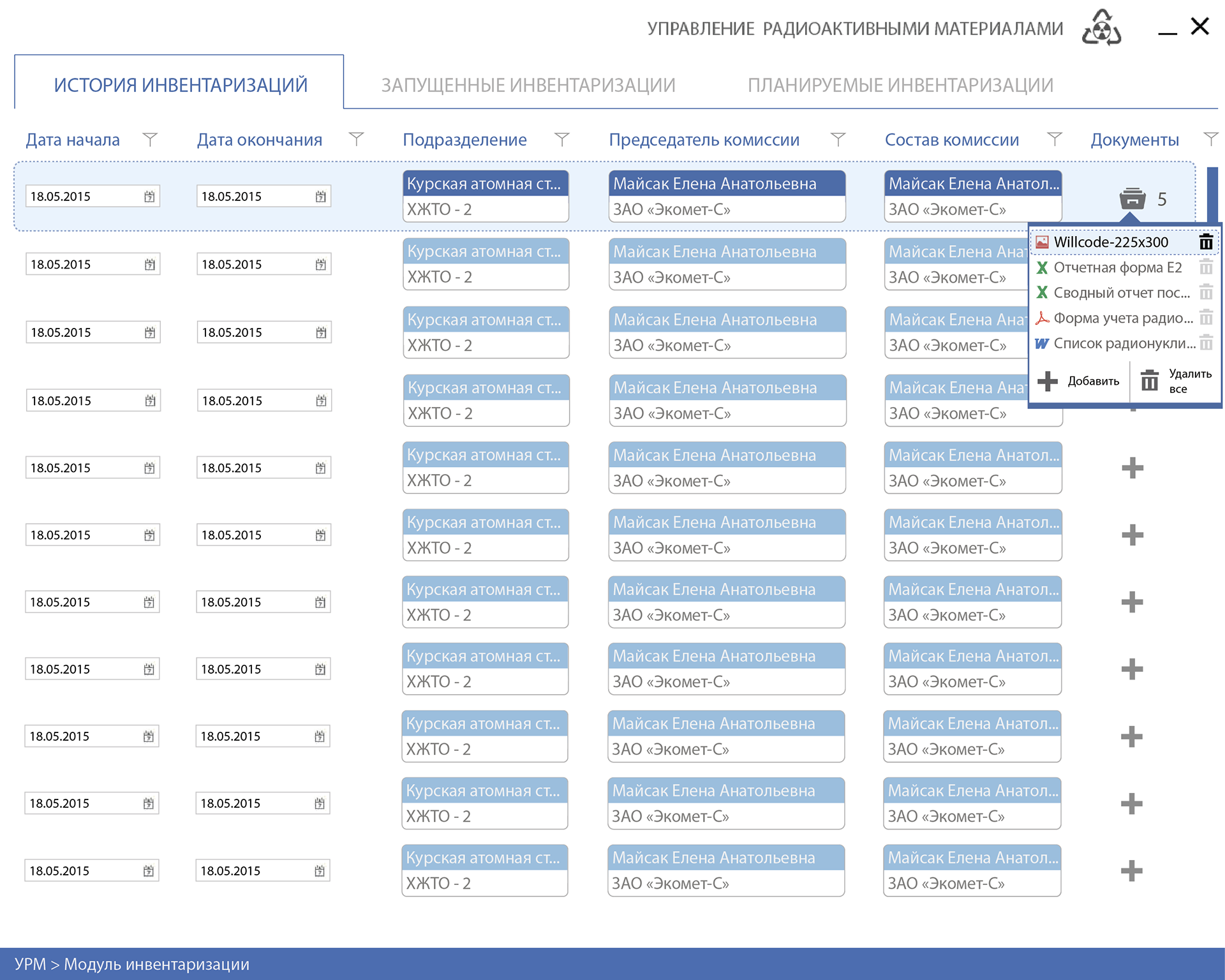Click the documents tray icon showing 5
The width and height of the screenshot is (1225, 980).
coord(1132,198)
